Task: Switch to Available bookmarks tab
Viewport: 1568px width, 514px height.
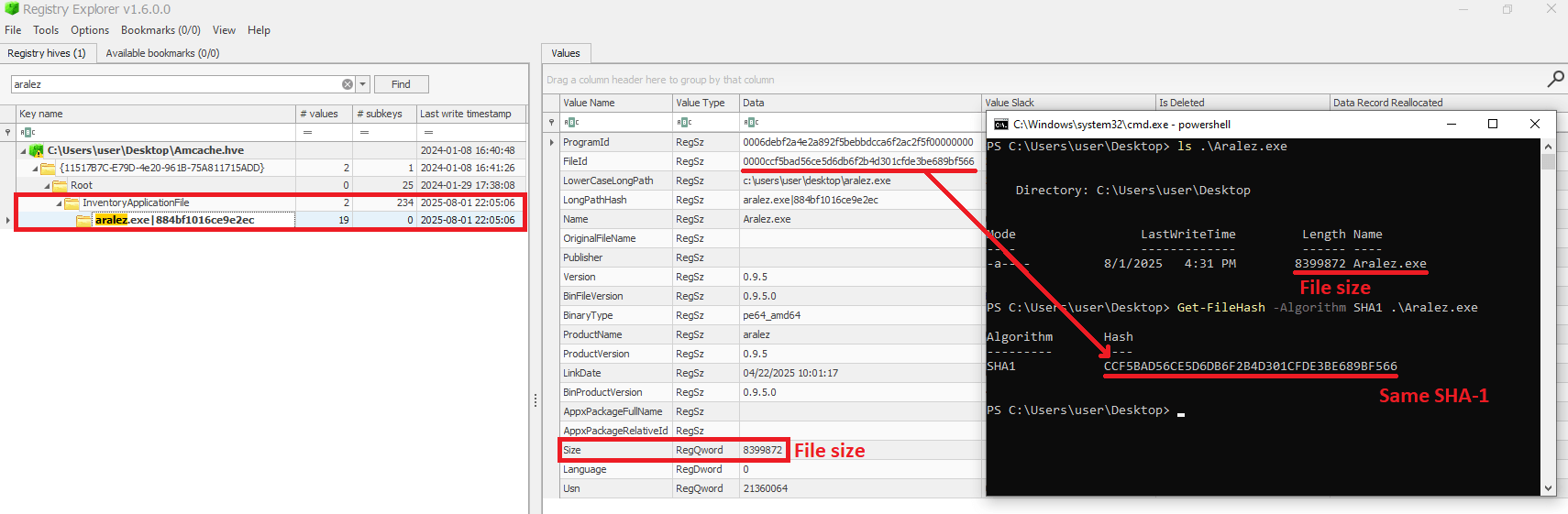Action: tap(162, 53)
